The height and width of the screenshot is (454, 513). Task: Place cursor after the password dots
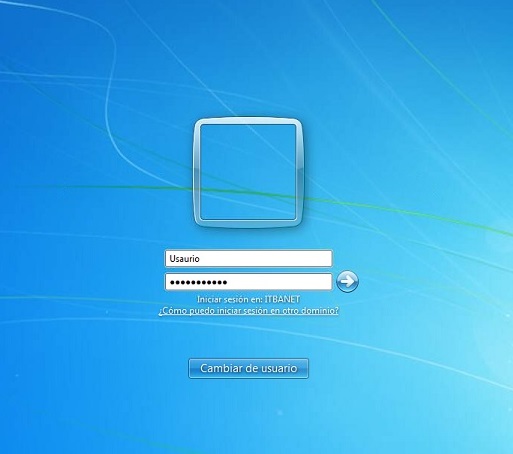(x=228, y=282)
